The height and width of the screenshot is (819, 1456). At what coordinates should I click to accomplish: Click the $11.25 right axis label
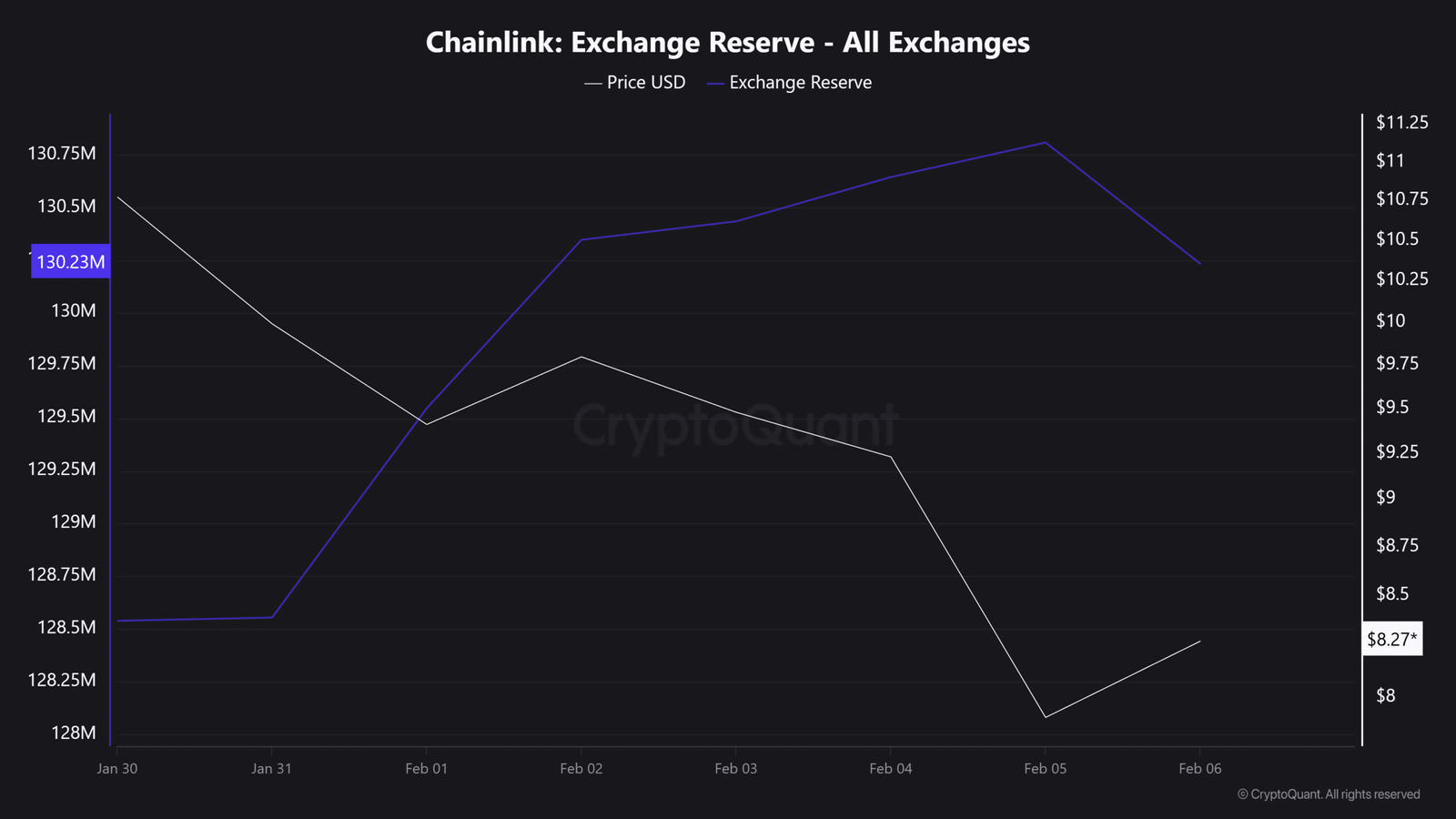click(1401, 122)
